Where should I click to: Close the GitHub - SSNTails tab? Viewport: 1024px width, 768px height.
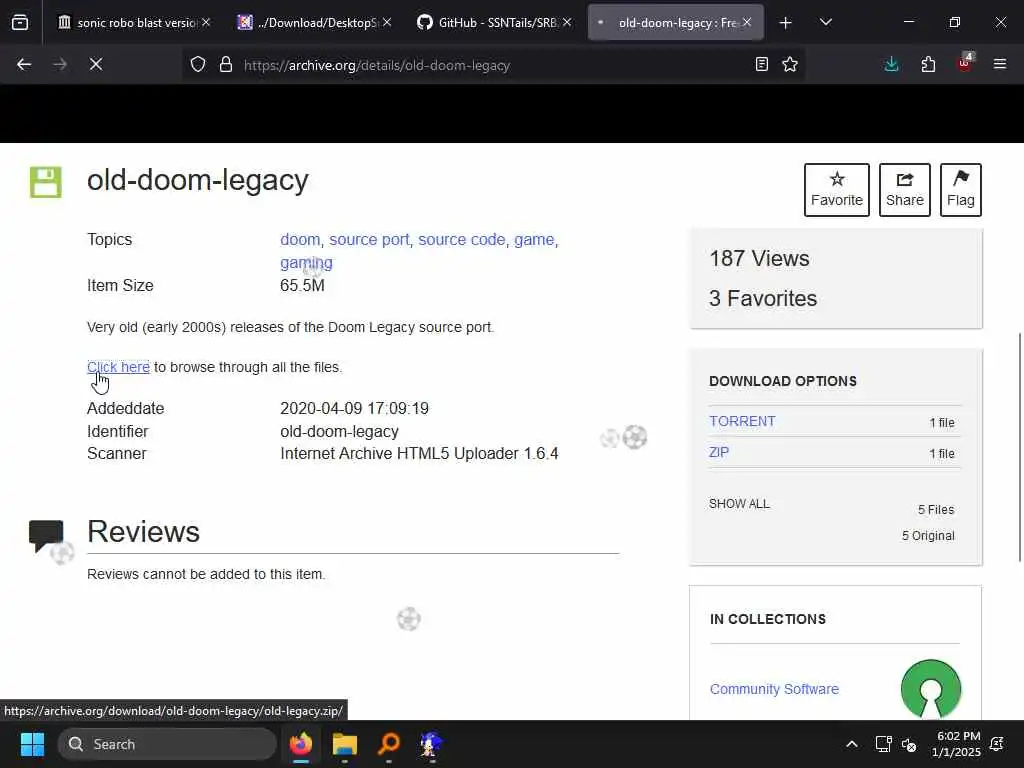(x=567, y=22)
